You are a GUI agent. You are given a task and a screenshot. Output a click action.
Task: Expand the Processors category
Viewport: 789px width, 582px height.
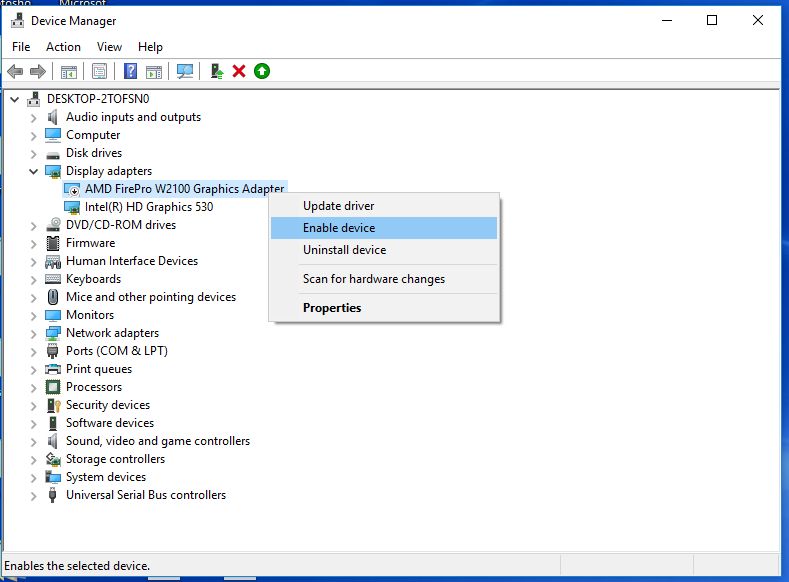pos(33,388)
